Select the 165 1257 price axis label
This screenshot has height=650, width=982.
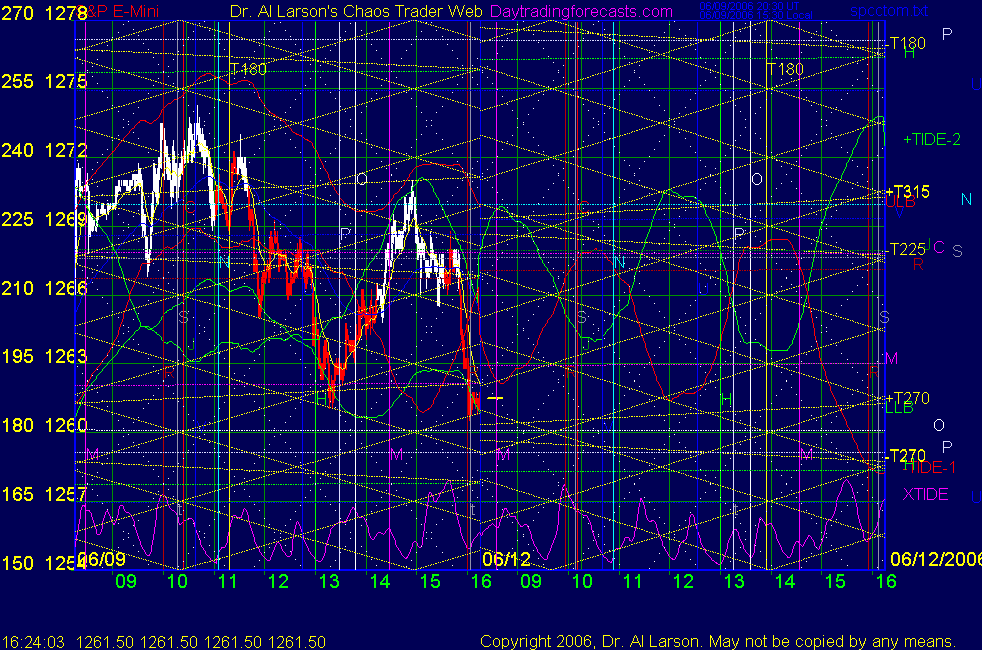point(44,494)
